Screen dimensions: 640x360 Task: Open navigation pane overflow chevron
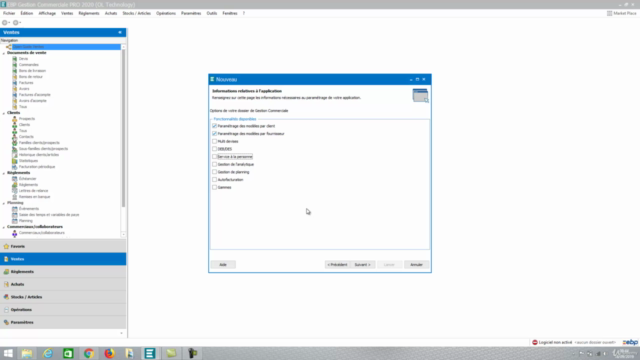pyautogui.click(x=121, y=333)
